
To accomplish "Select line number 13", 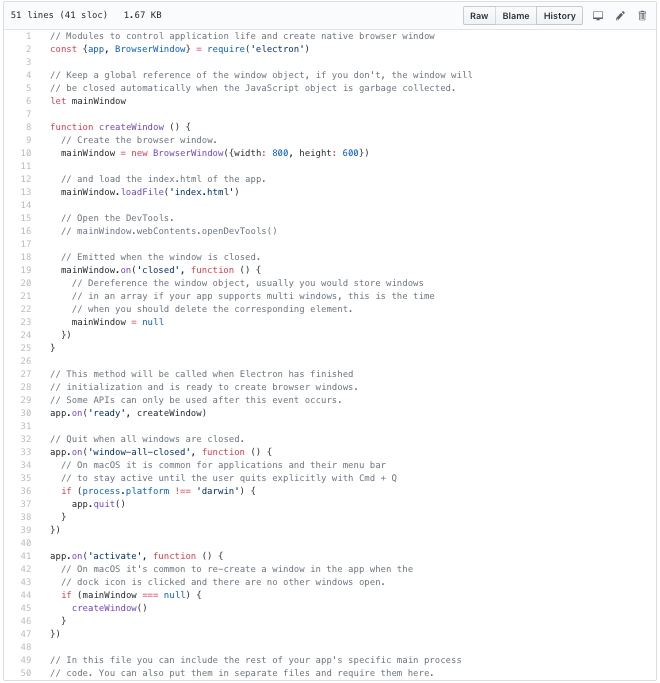I will [26, 192].
